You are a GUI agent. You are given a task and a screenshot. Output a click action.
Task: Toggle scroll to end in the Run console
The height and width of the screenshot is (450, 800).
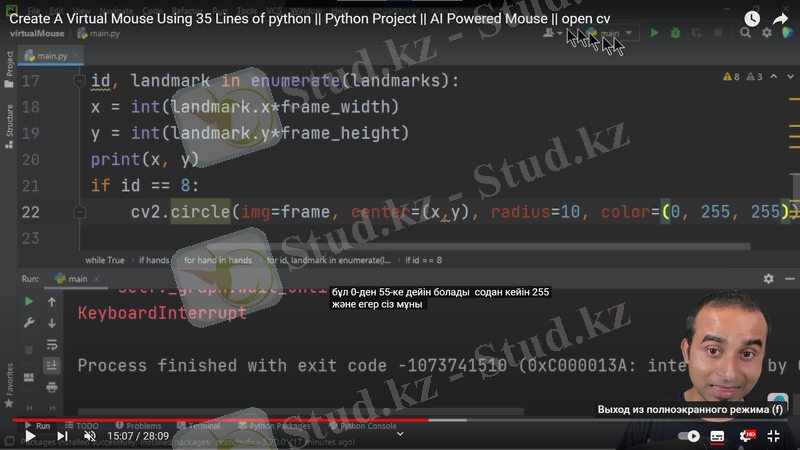[x=52, y=365]
